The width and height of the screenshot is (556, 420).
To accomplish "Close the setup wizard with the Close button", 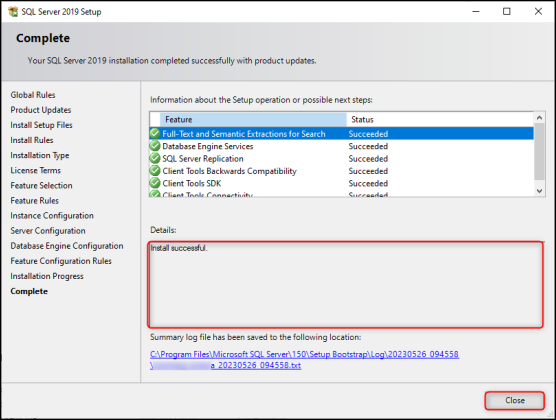I will point(515,400).
